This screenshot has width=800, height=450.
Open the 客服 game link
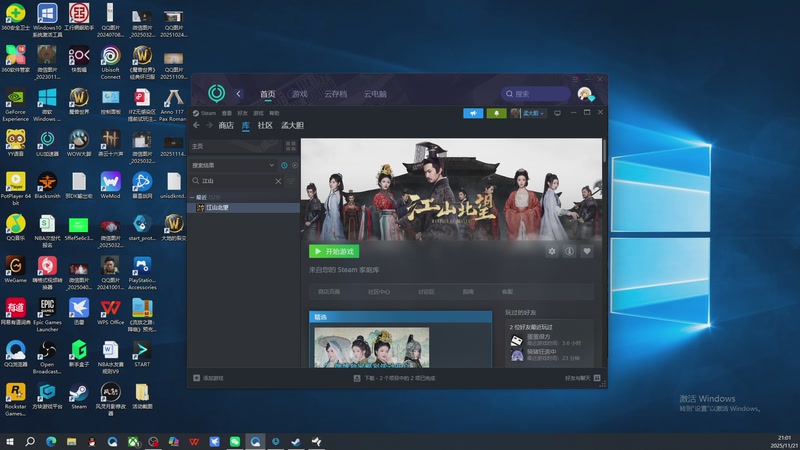pyautogui.click(x=507, y=292)
